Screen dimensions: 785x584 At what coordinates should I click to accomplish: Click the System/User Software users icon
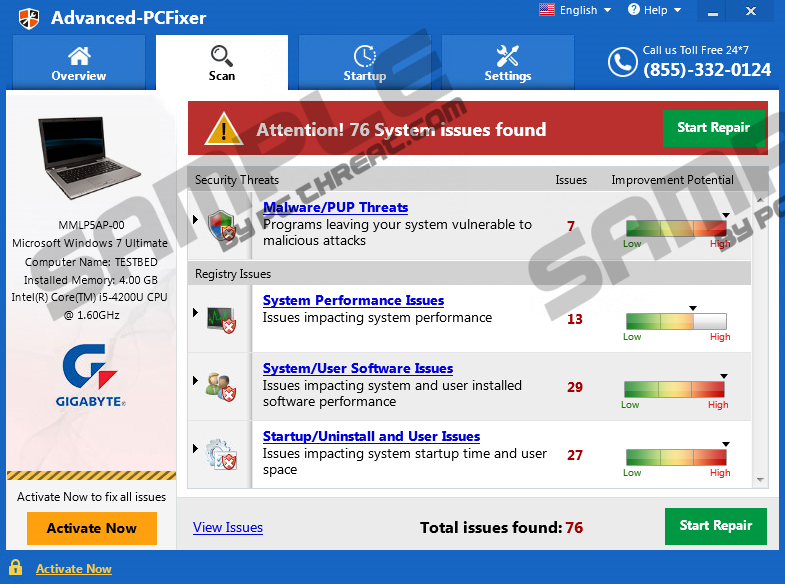tap(221, 387)
